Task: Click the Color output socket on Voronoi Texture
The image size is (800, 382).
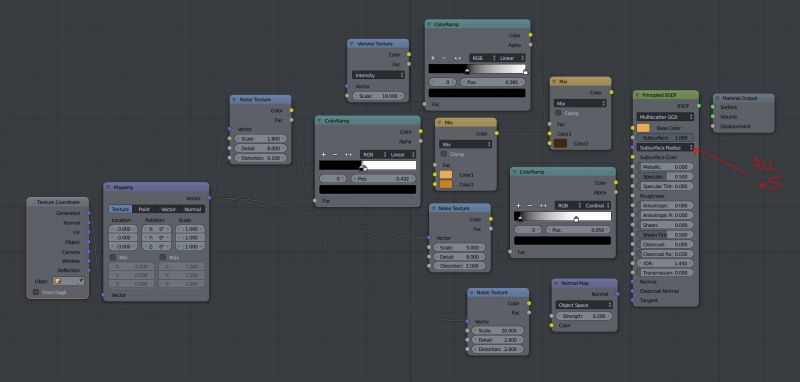Action: [x=409, y=55]
